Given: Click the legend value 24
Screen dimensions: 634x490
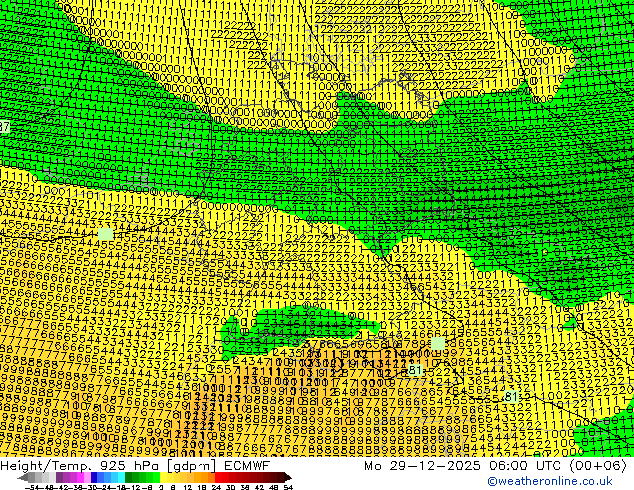Looking at the screenshot, I should pyautogui.click(x=216, y=487).
